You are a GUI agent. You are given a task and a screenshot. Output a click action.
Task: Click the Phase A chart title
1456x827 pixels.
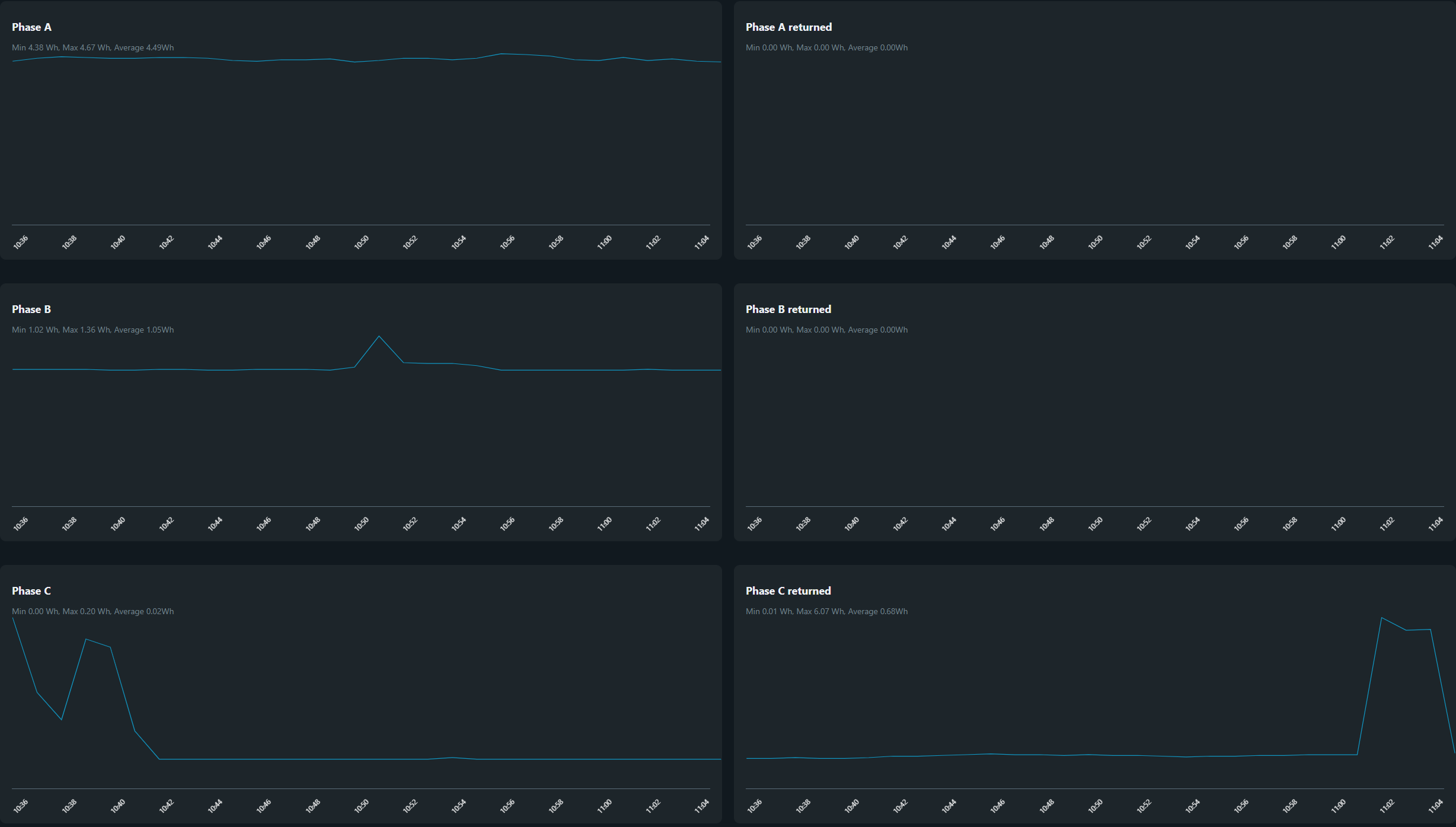31,27
